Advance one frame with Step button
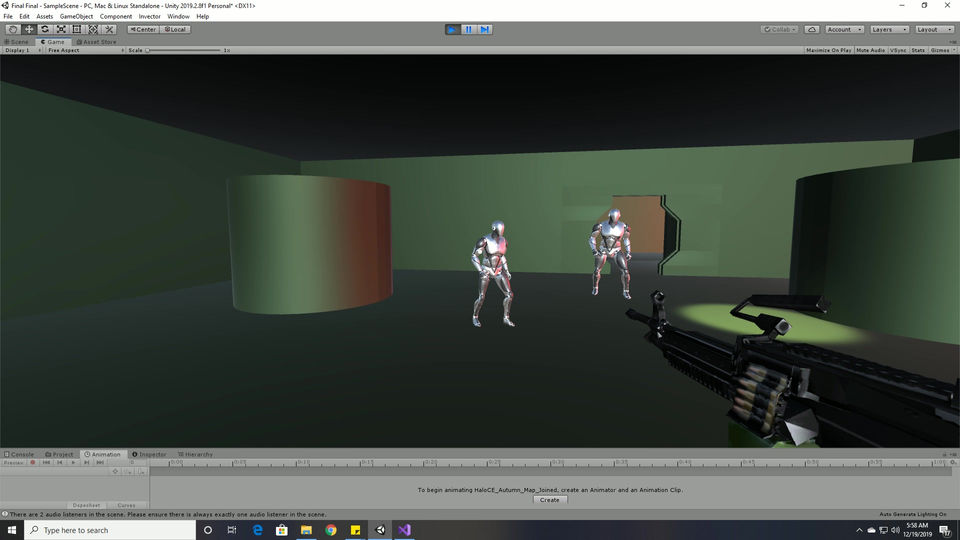Screen dimensions: 960x540 (x=484, y=29)
